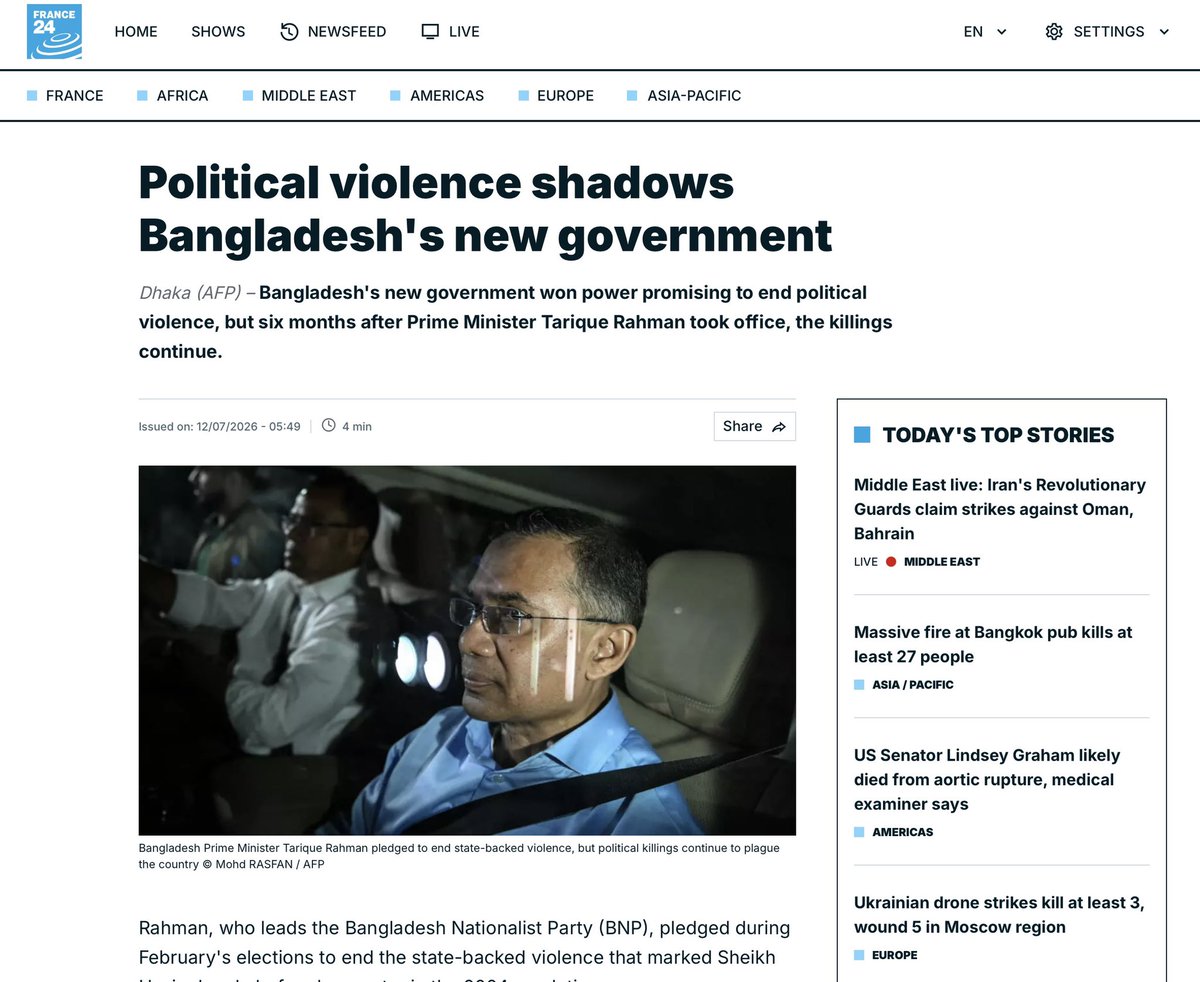
Task: Click the article headline about Bangladesh
Action: click(486, 209)
